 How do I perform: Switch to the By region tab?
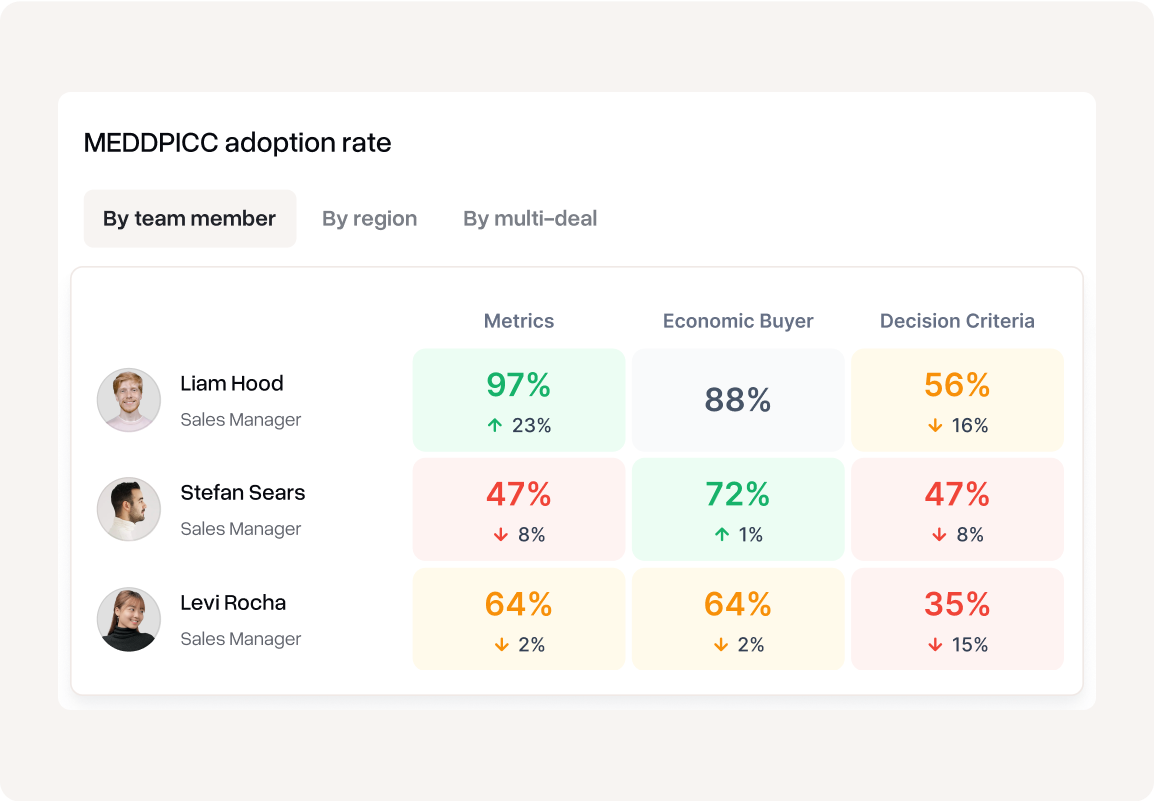[x=369, y=218]
